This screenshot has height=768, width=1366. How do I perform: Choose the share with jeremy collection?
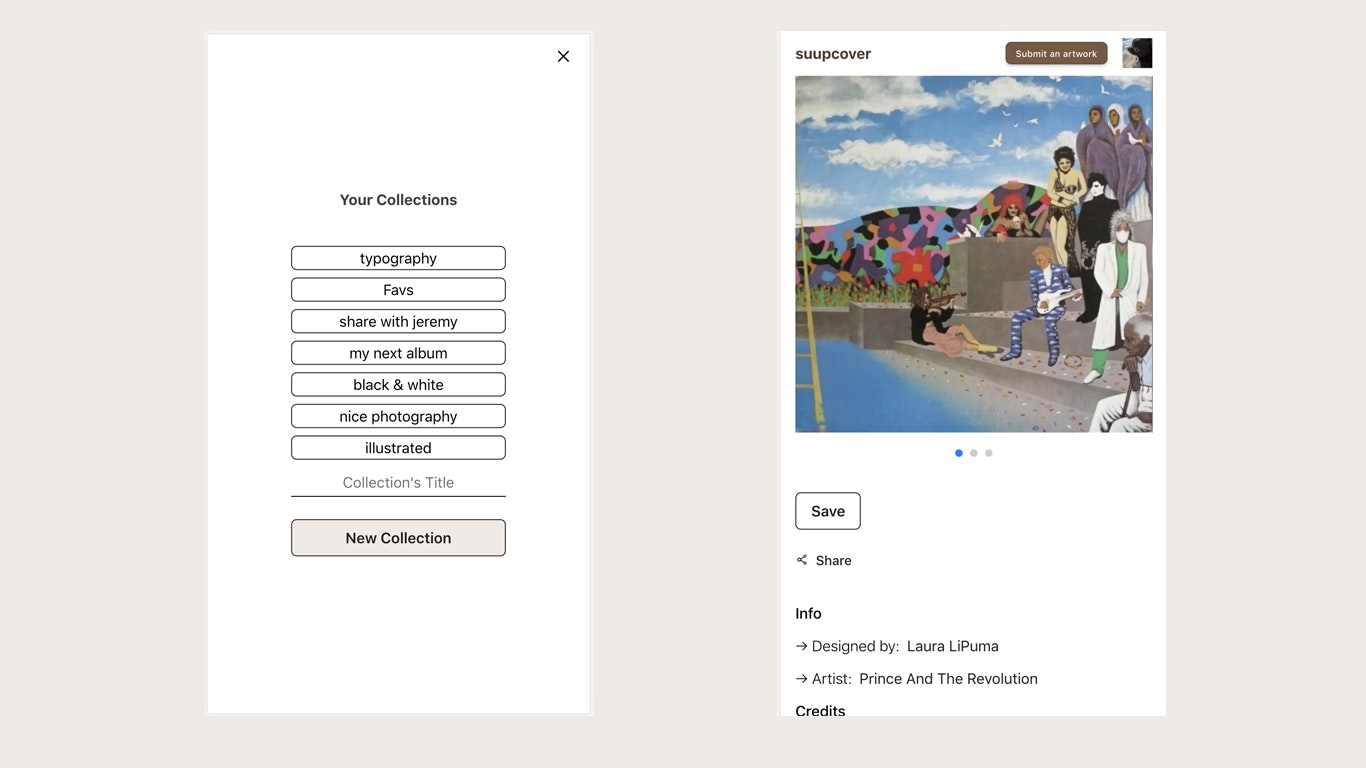click(398, 321)
